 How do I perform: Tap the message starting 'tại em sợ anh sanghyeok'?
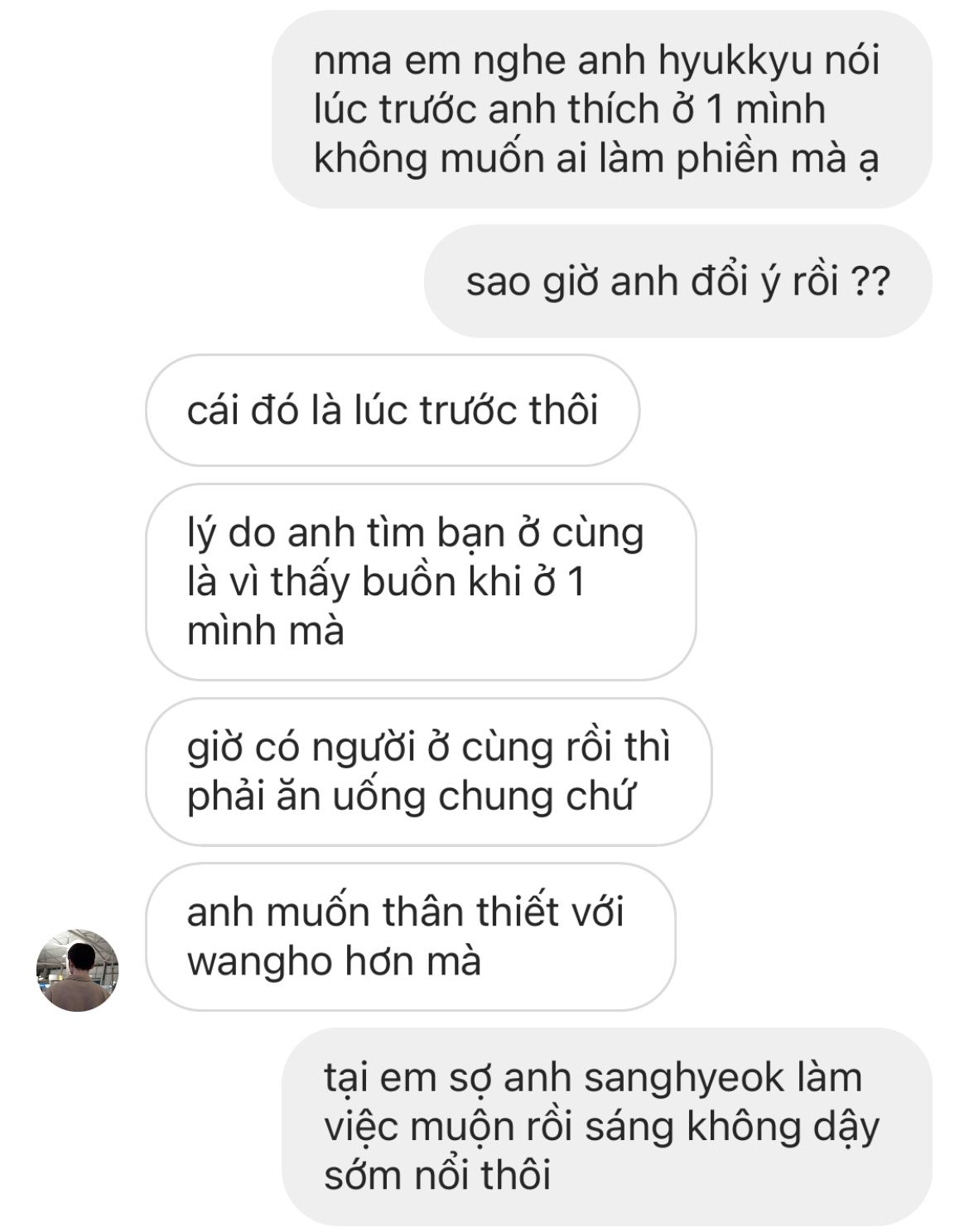607,1127
